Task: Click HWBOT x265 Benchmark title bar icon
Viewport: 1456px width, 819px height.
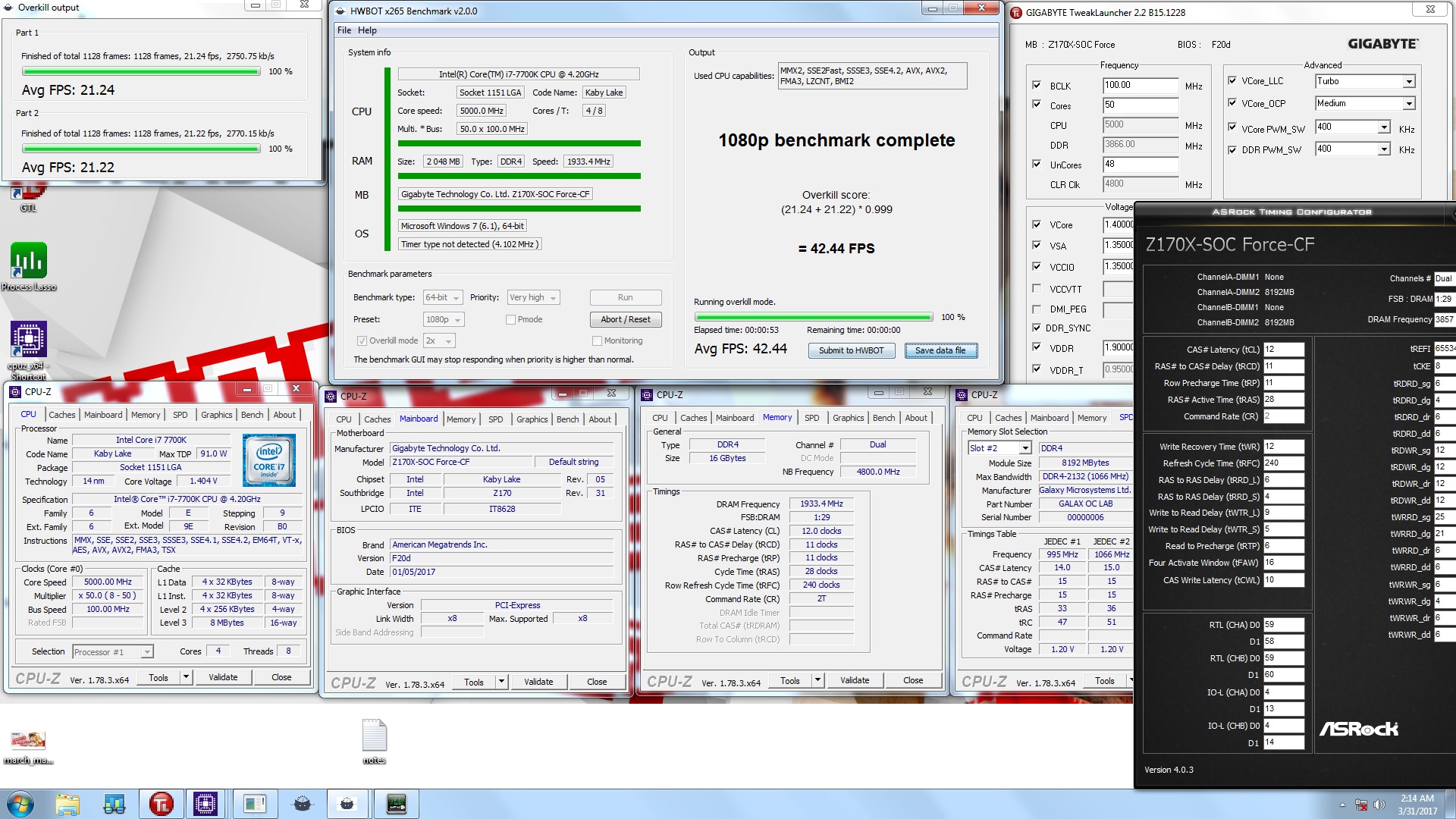Action: pos(339,11)
